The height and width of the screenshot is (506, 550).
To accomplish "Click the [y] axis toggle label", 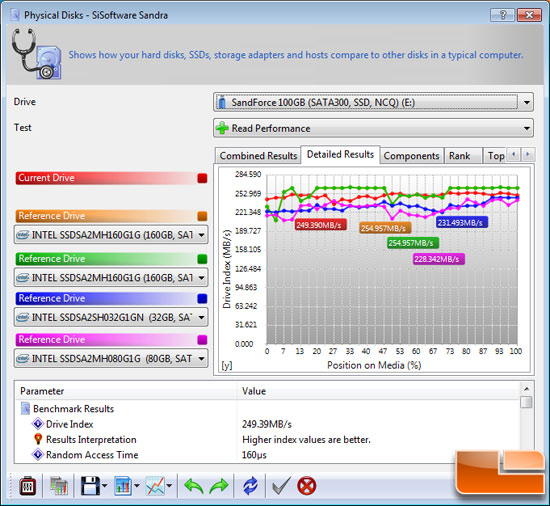I will [227, 365].
